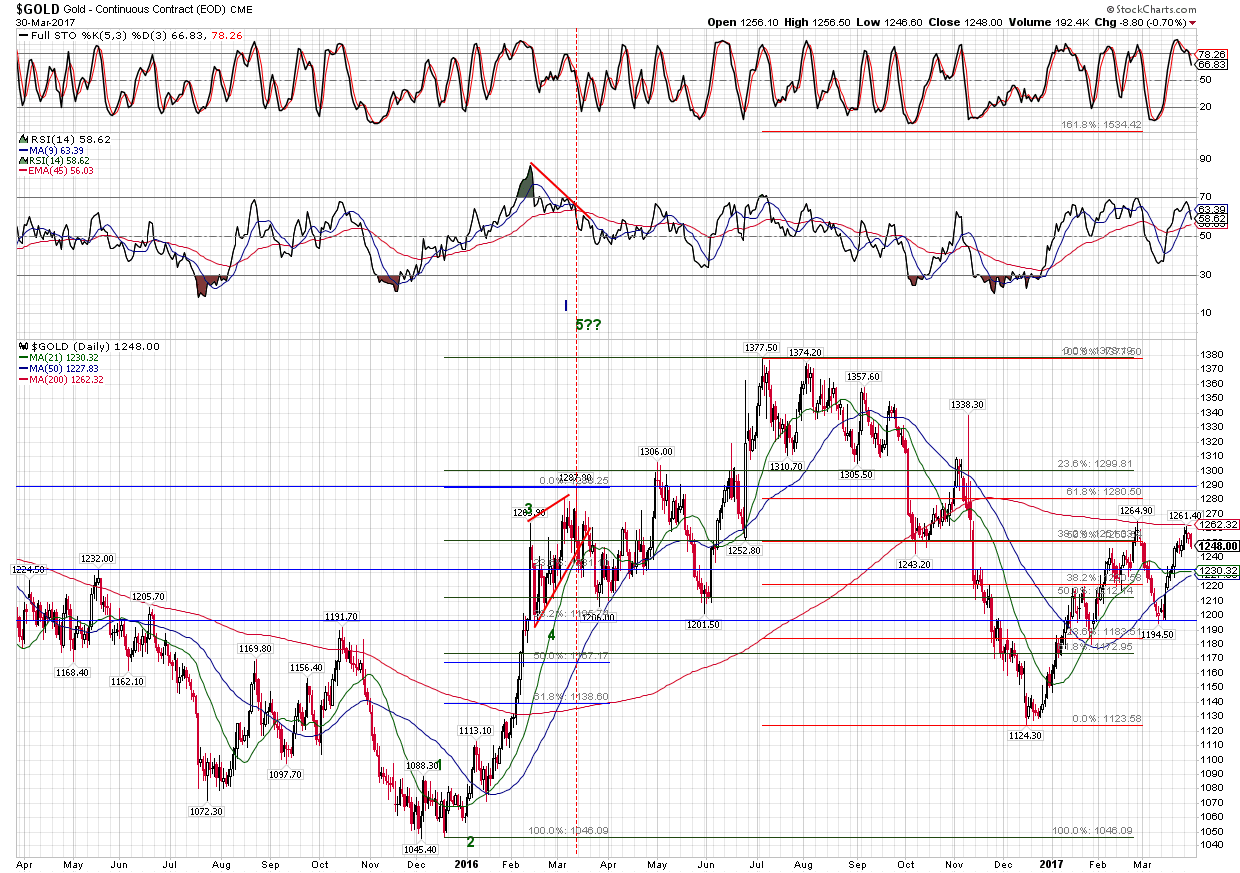The image size is (1240, 873).
Task: Click the 161.8%: 1534.42 Fibonacci label
Action: (x=1099, y=125)
